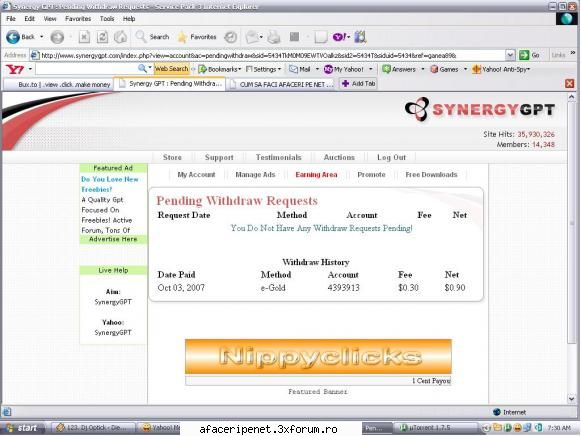Click the Print icon in toolbar
This screenshot has width=581, height=436.
[x=274, y=37]
